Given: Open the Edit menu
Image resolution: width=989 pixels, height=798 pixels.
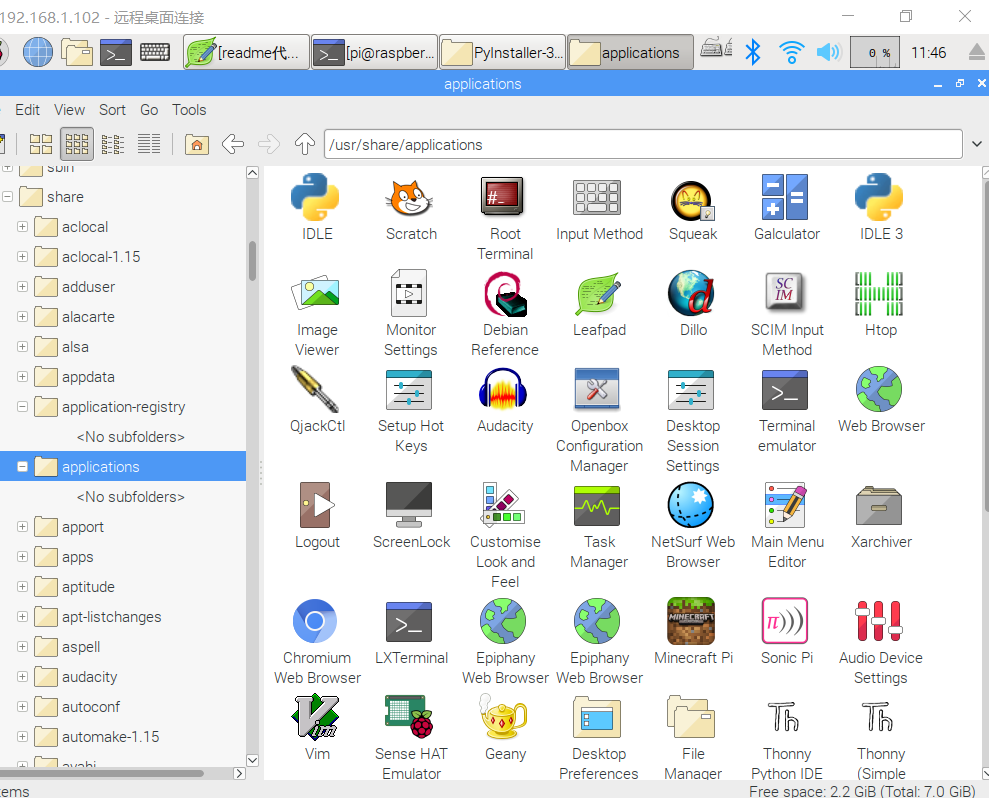Looking at the screenshot, I should pos(27,110).
